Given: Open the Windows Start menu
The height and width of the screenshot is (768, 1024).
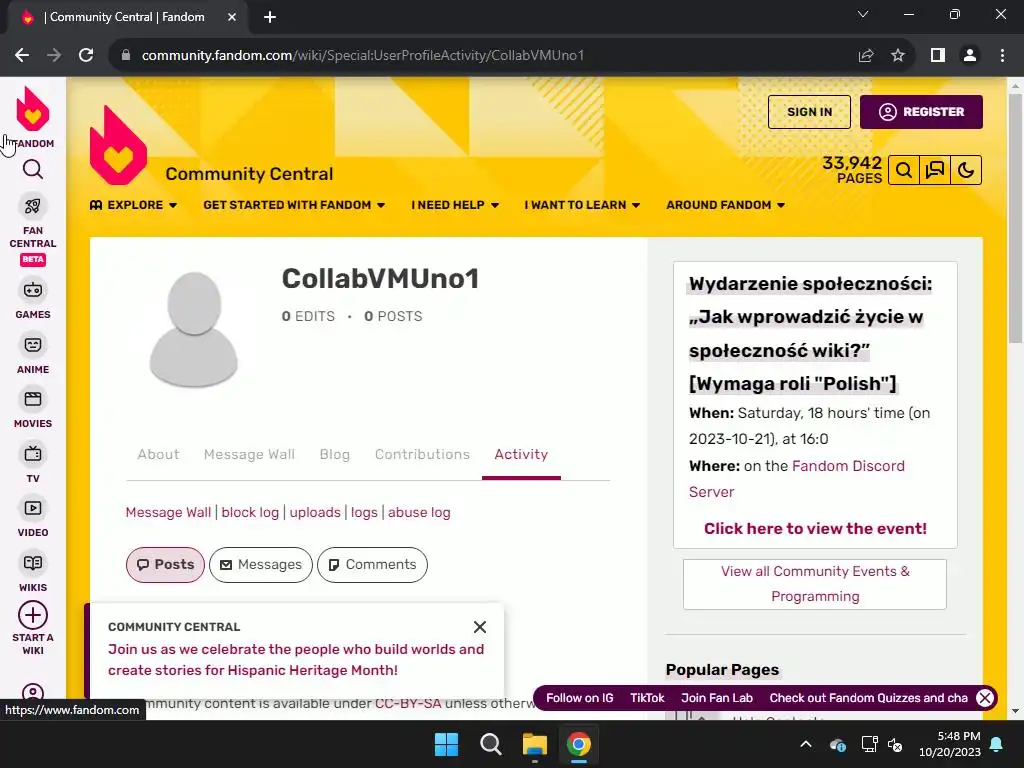Looking at the screenshot, I should click(447, 744).
